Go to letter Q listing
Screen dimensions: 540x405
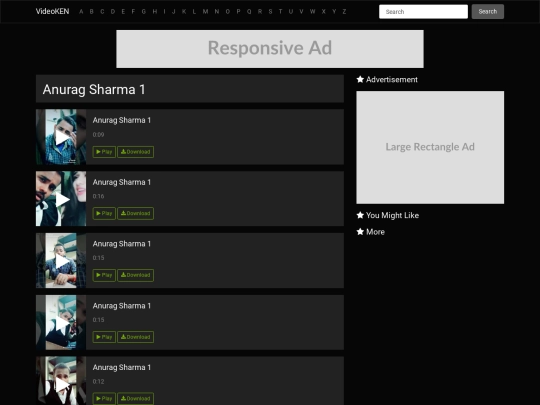(249, 12)
